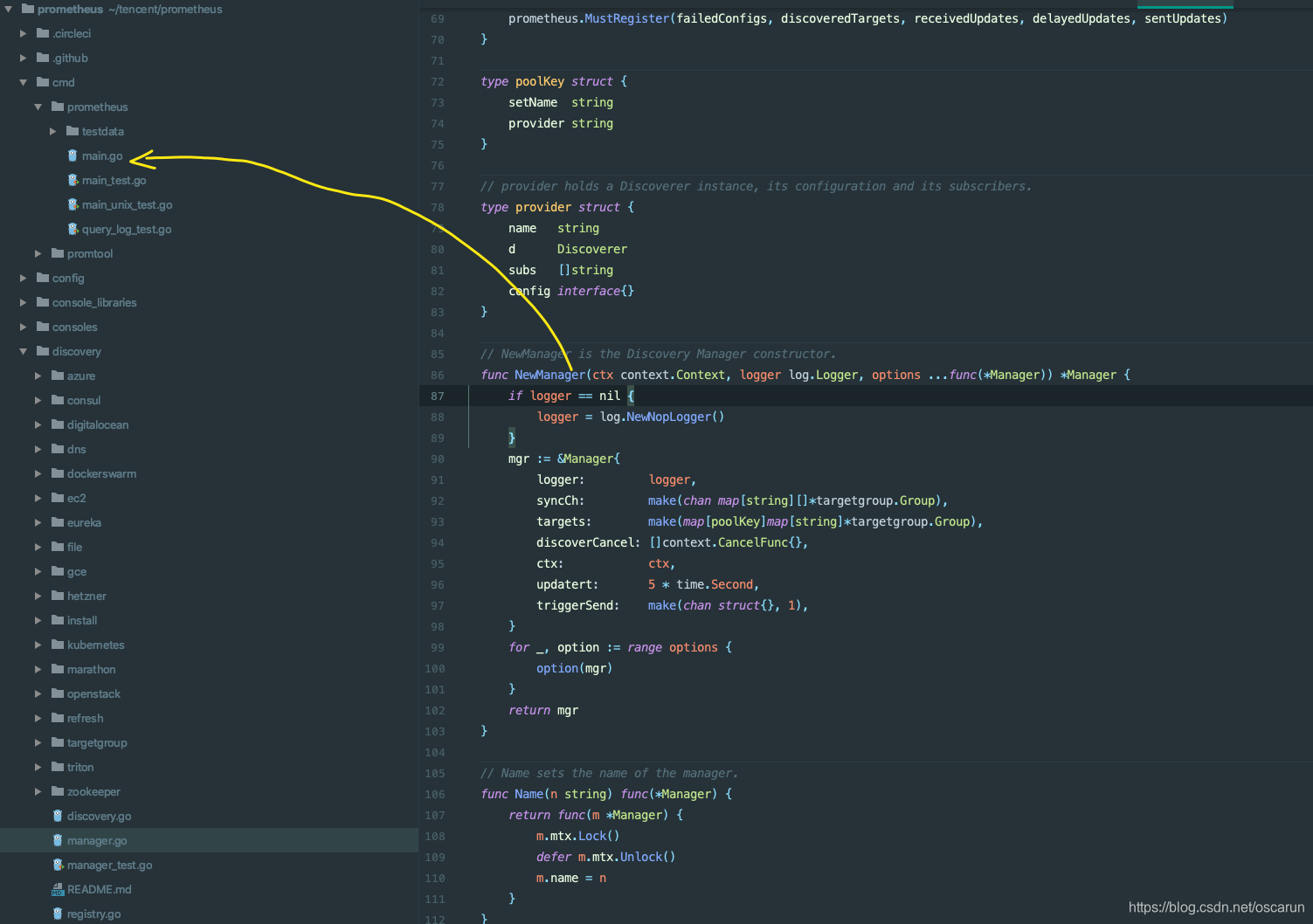The image size is (1313, 924).
Task: Select the hetzner folder label
Action: 86,596
